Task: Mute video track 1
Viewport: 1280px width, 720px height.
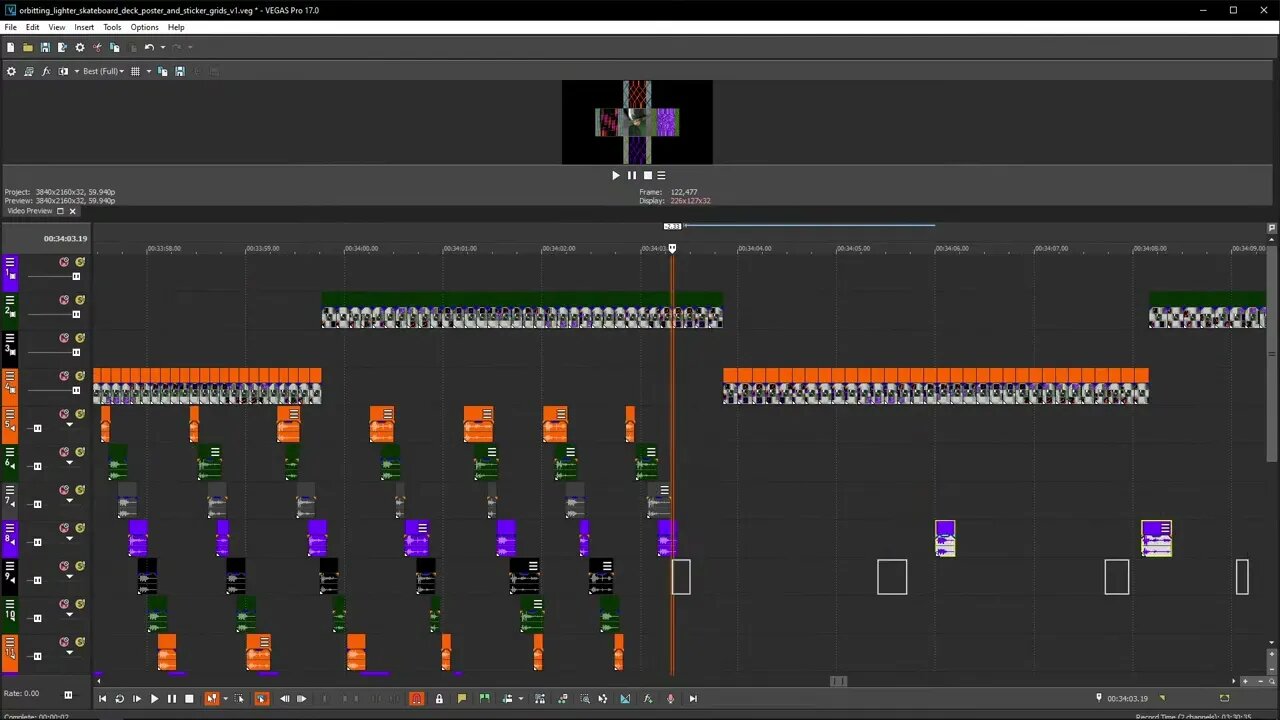Action: pyautogui.click(x=64, y=262)
